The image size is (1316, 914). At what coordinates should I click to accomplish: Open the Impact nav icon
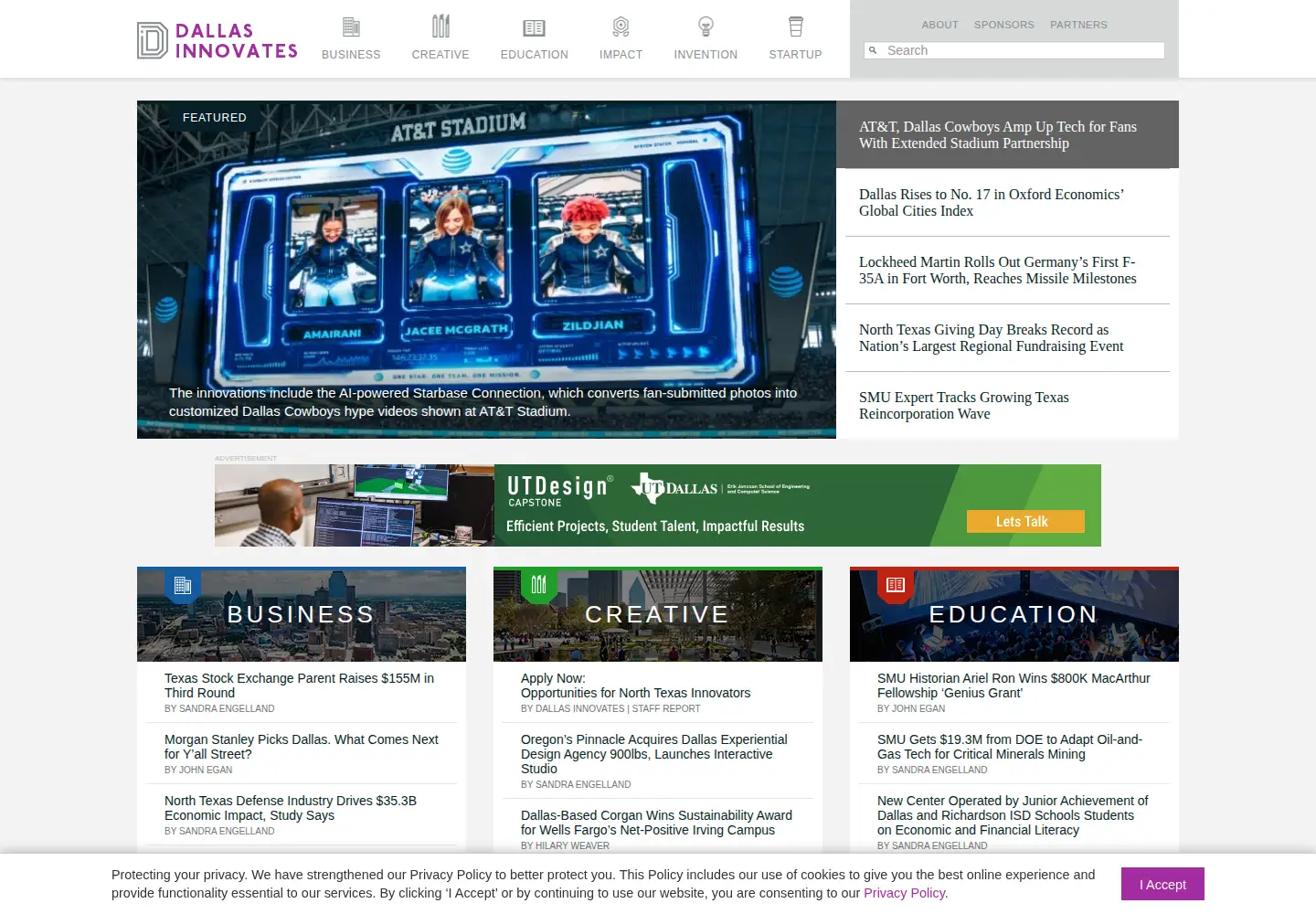[x=621, y=27]
